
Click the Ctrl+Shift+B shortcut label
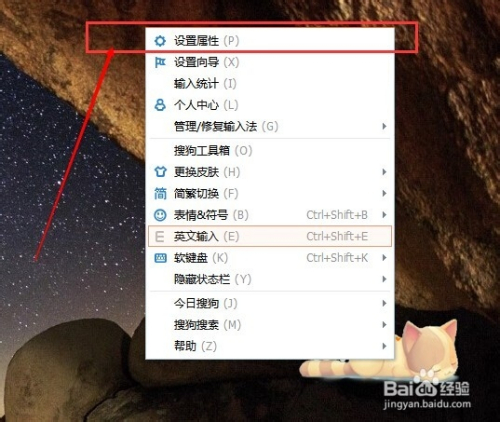(x=337, y=215)
